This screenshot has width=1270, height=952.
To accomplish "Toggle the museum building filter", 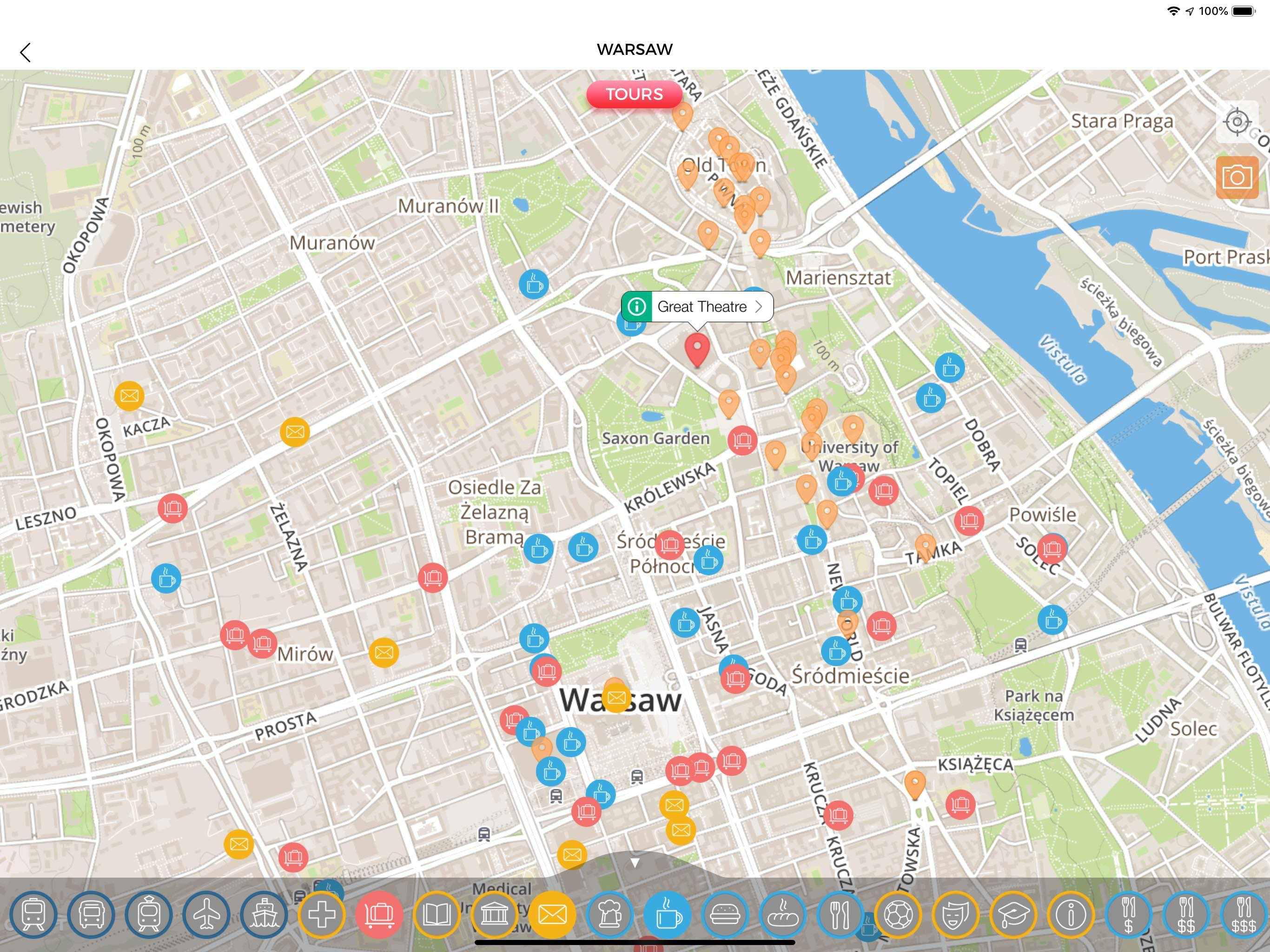I will click(x=494, y=915).
